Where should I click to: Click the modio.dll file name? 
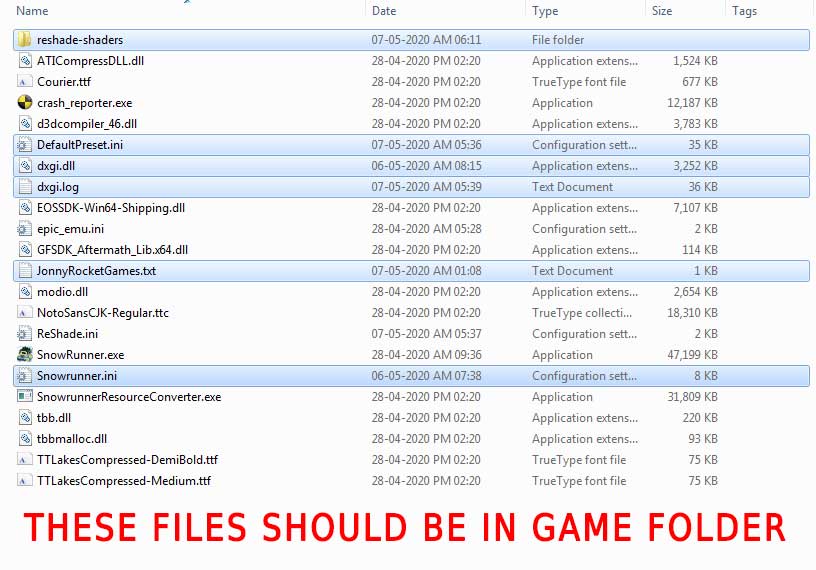coord(62,292)
